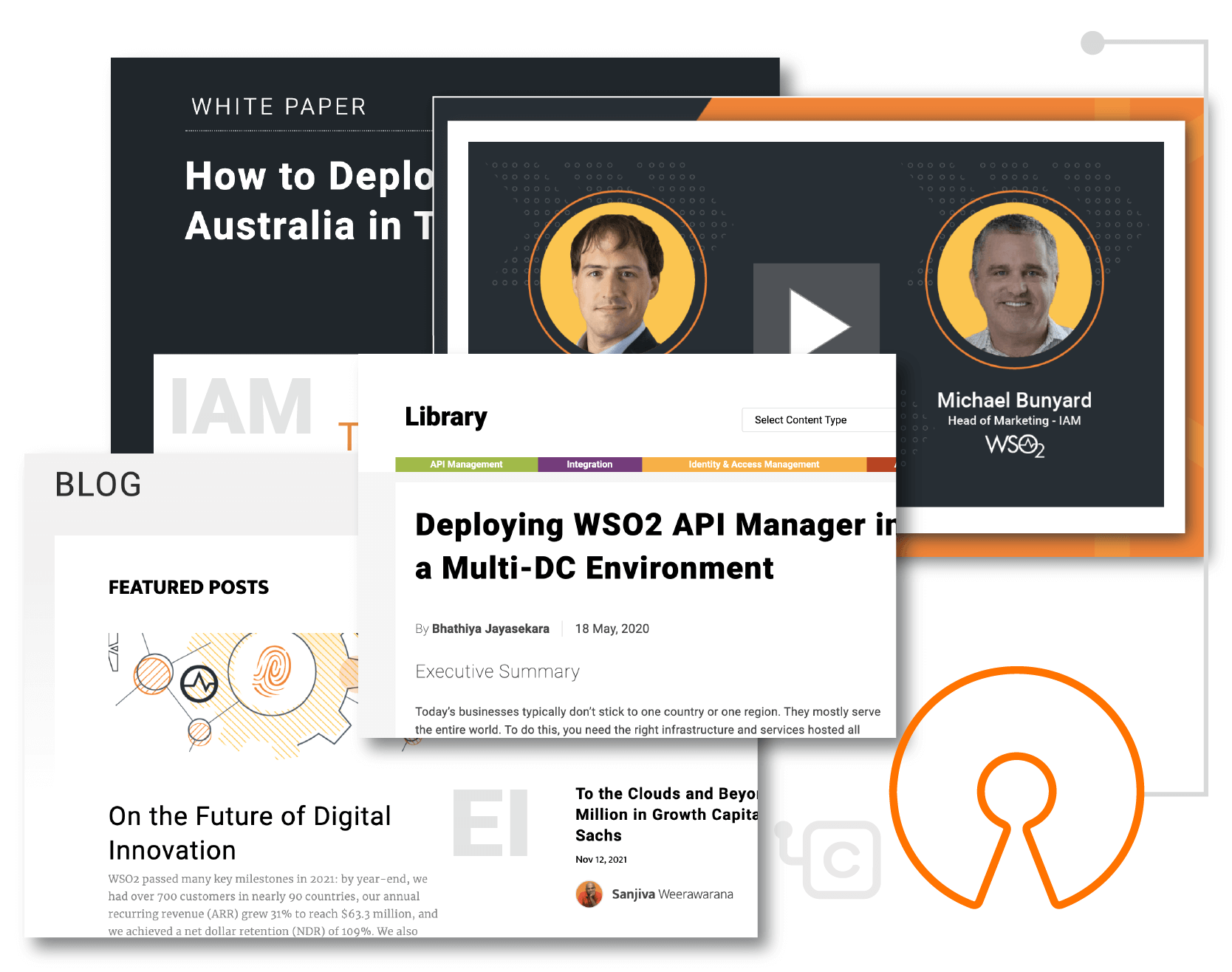Click the heartbeat pulse circle in illustration
Image resolution: width=1232 pixels, height=972 pixels.
(199, 685)
